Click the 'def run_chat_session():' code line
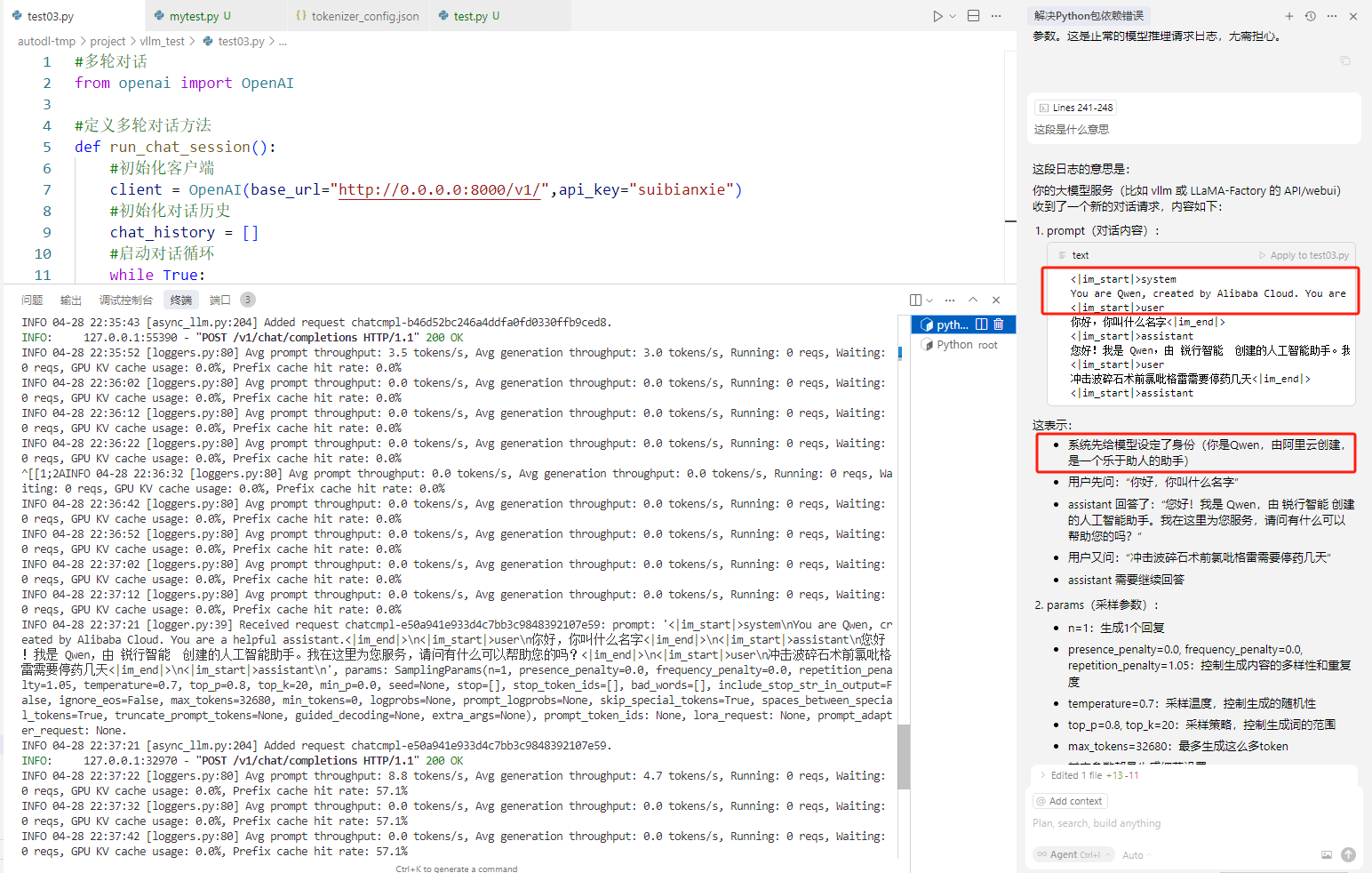1372x873 pixels. [x=176, y=147]
